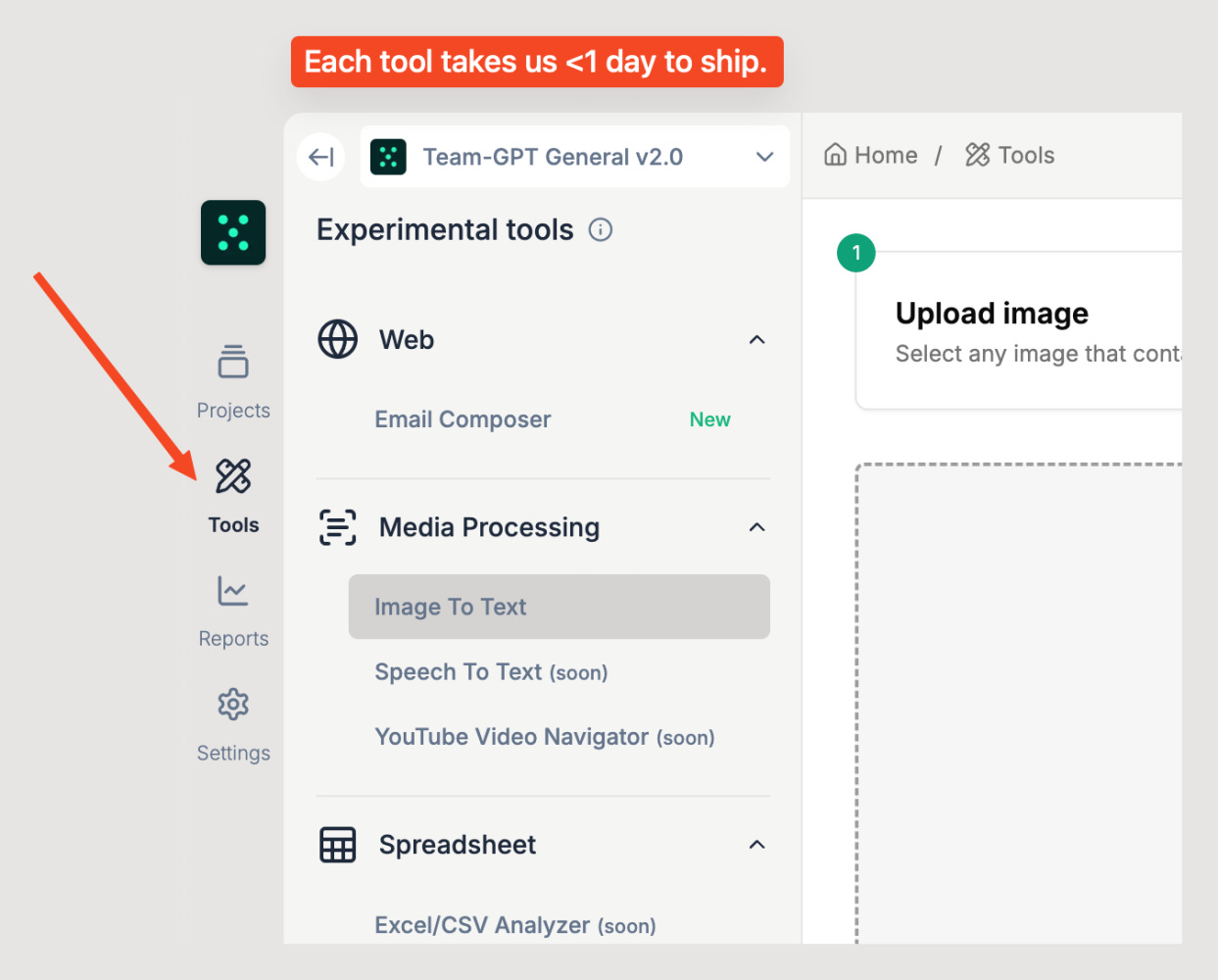This screenshot has height=980, width=1218.
Task: Click the Experimental tools heading
Action: pos(445,229)
